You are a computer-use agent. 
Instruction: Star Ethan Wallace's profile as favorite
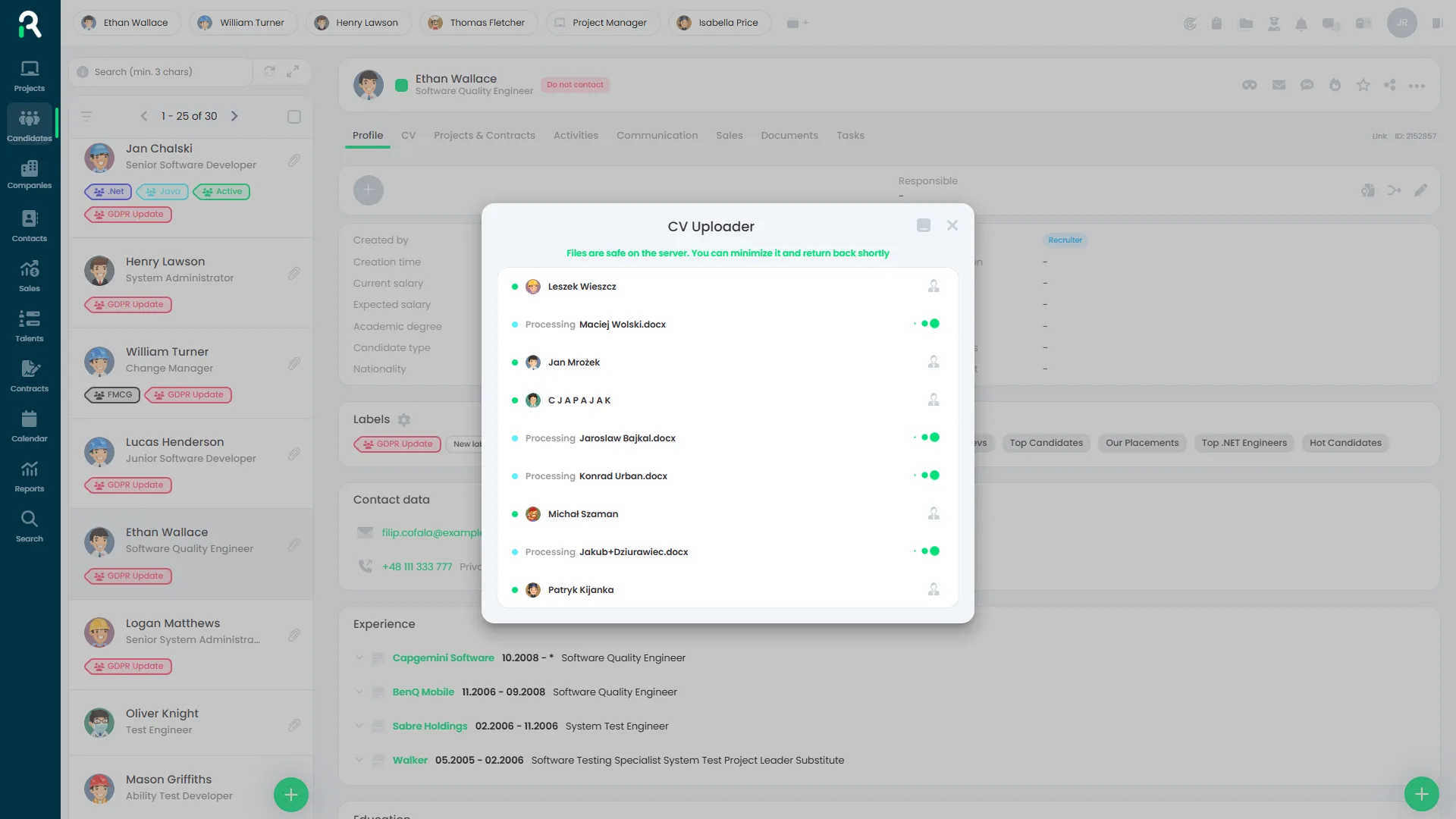pyautogui.click(x=1363, y=85)
